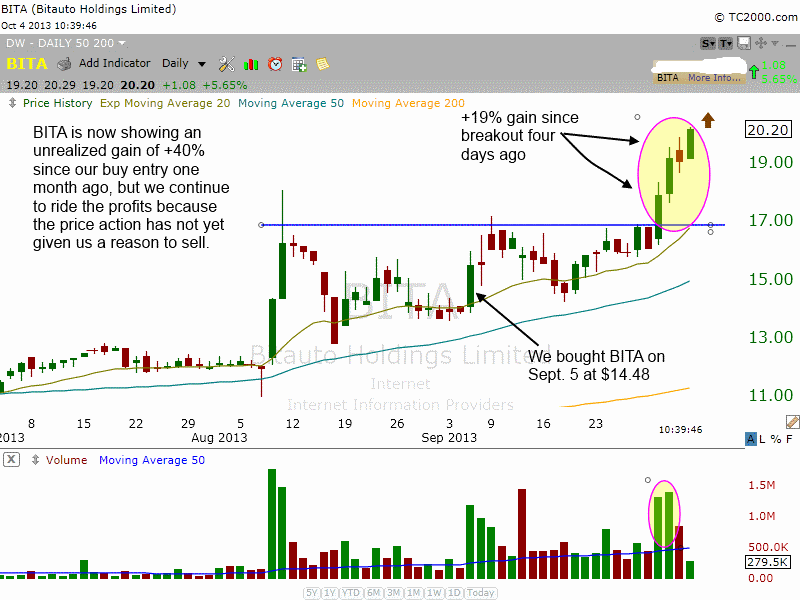Open the alarm clock alert icon
Viewport: 800px width, 600px height.
275,64
